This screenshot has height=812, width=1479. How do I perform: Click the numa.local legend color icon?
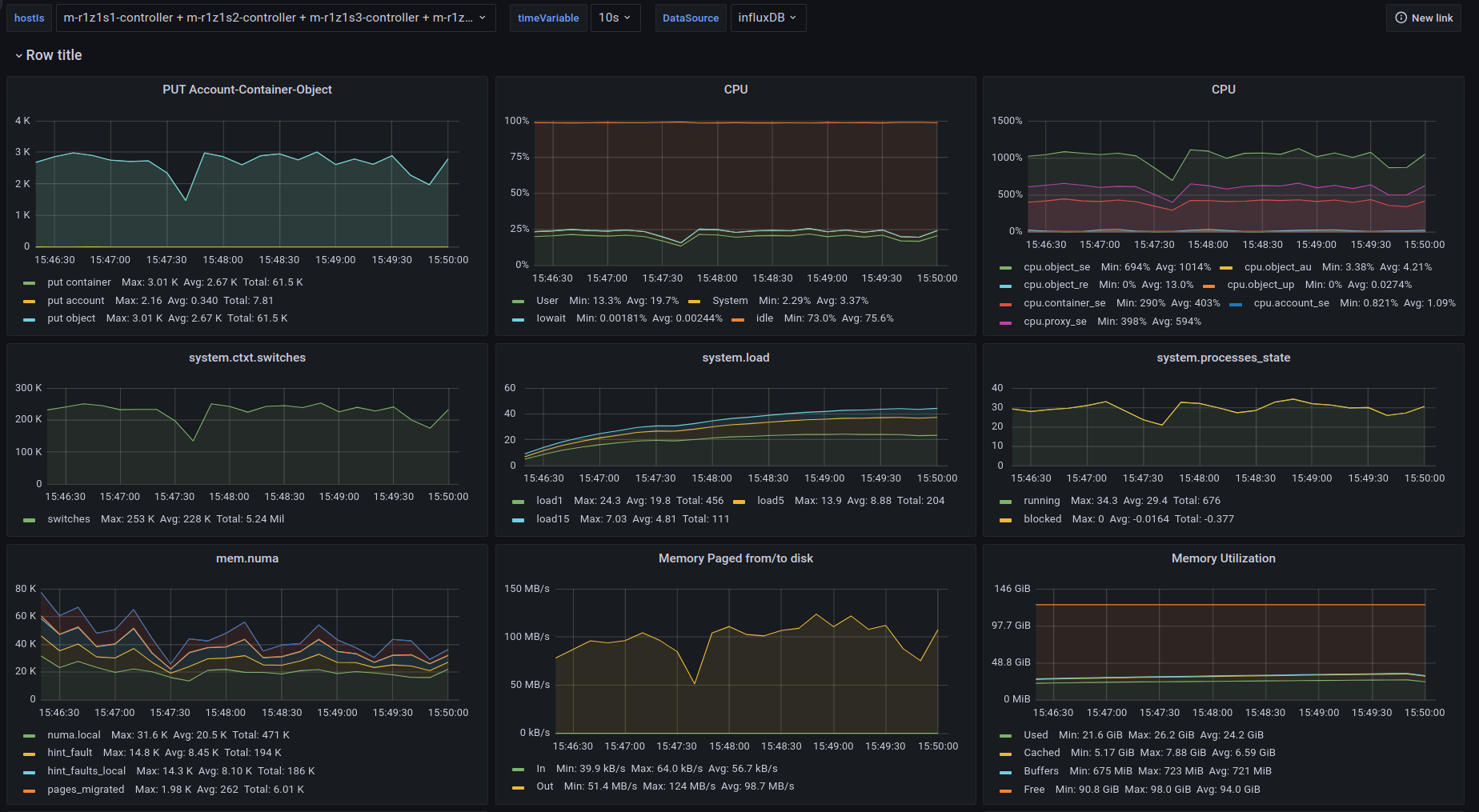point(30,736)
